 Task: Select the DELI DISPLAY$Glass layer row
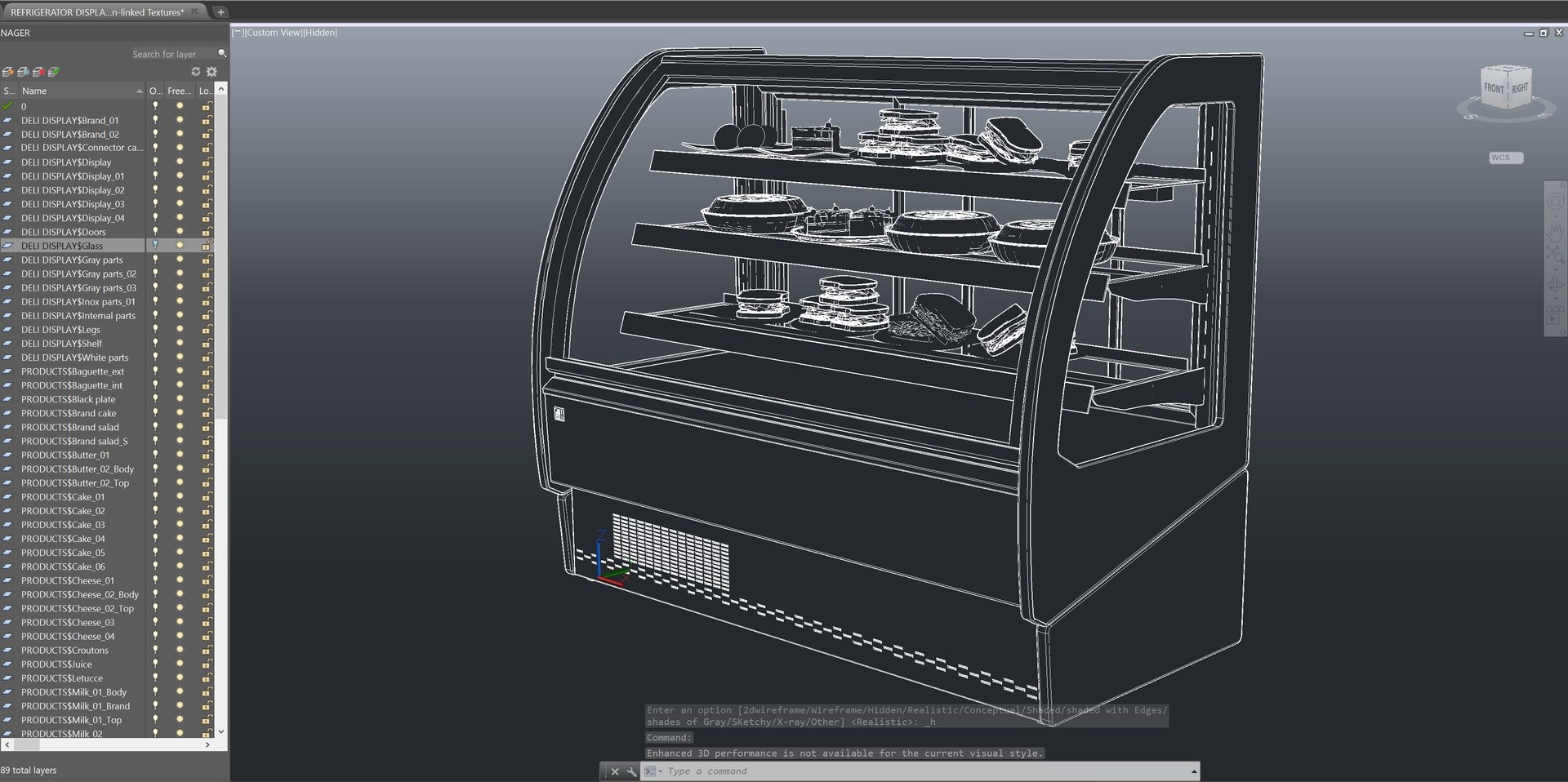(107, 245)
